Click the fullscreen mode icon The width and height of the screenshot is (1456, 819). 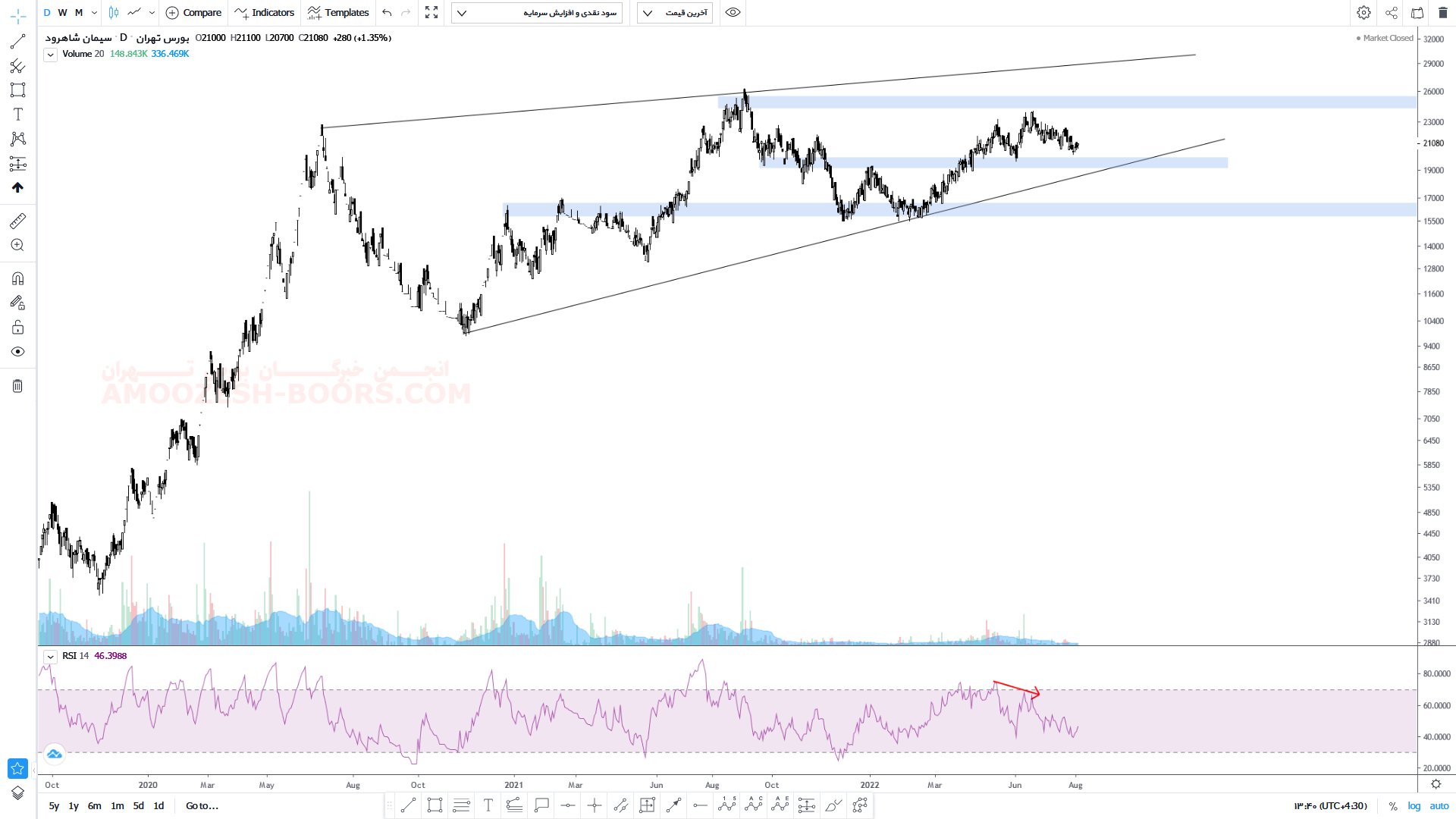(431, 13)
